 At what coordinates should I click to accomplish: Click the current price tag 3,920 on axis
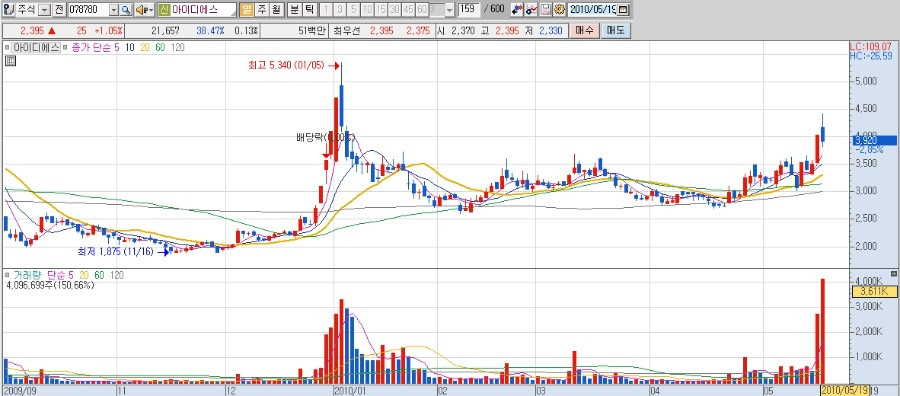(874, 140)
